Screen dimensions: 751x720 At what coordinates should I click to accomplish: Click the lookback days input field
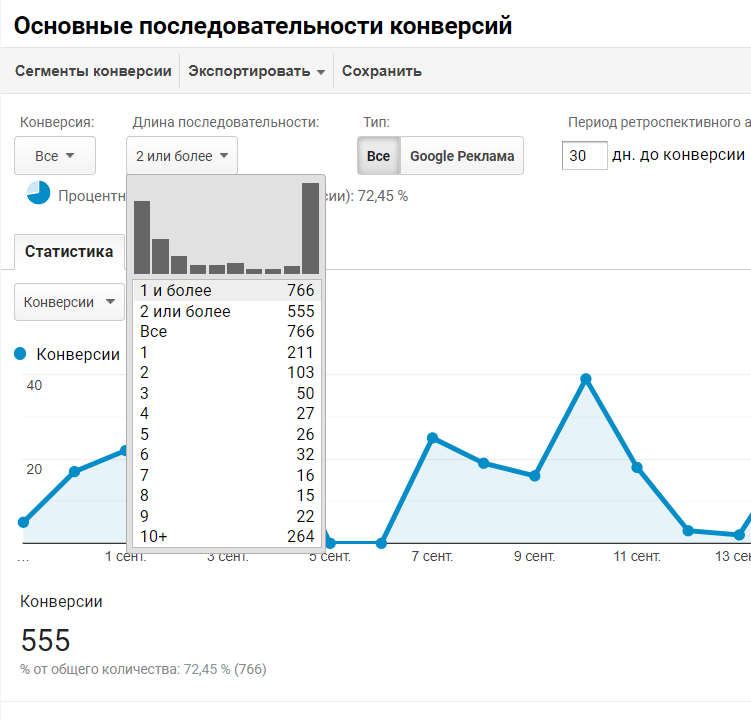click(584, 156)
